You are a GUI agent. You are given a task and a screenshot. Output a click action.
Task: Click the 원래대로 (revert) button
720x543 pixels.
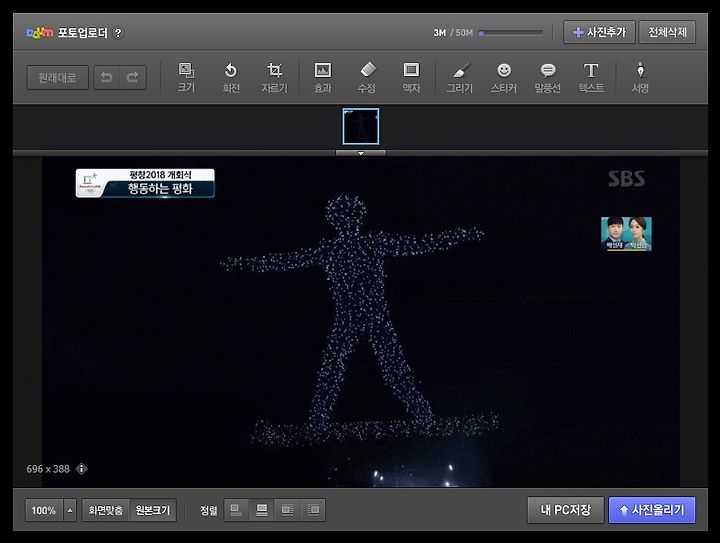(x=57, y=78)
